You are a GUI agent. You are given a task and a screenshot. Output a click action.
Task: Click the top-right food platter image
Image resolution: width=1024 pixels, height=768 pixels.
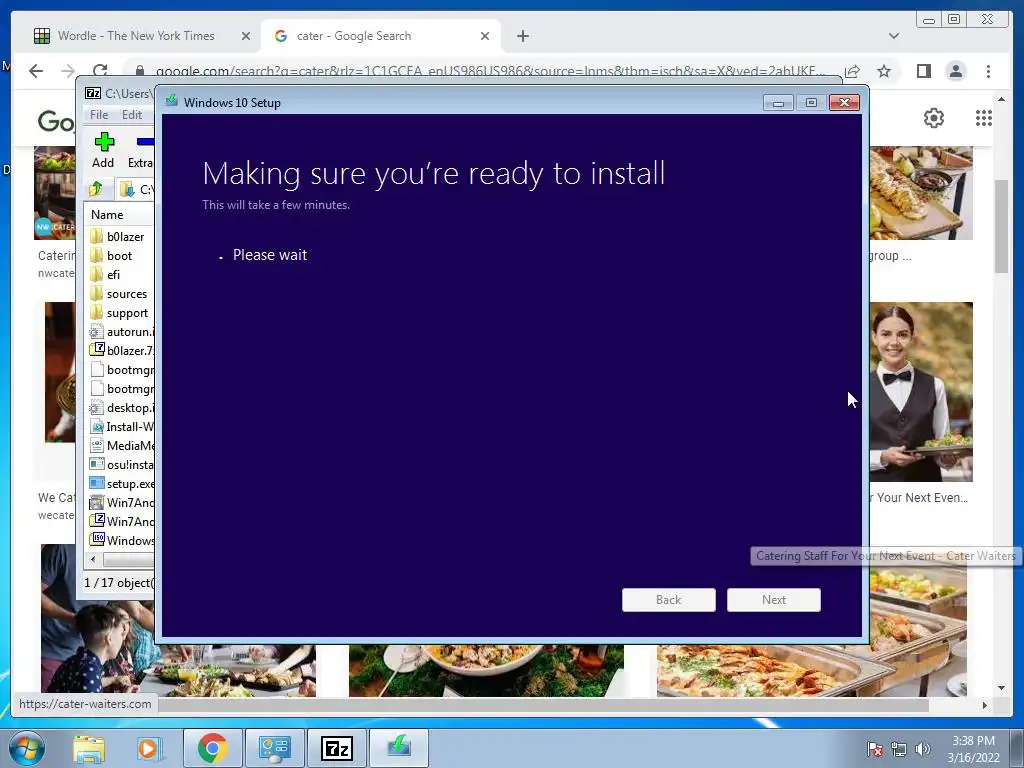pos(921,193)
